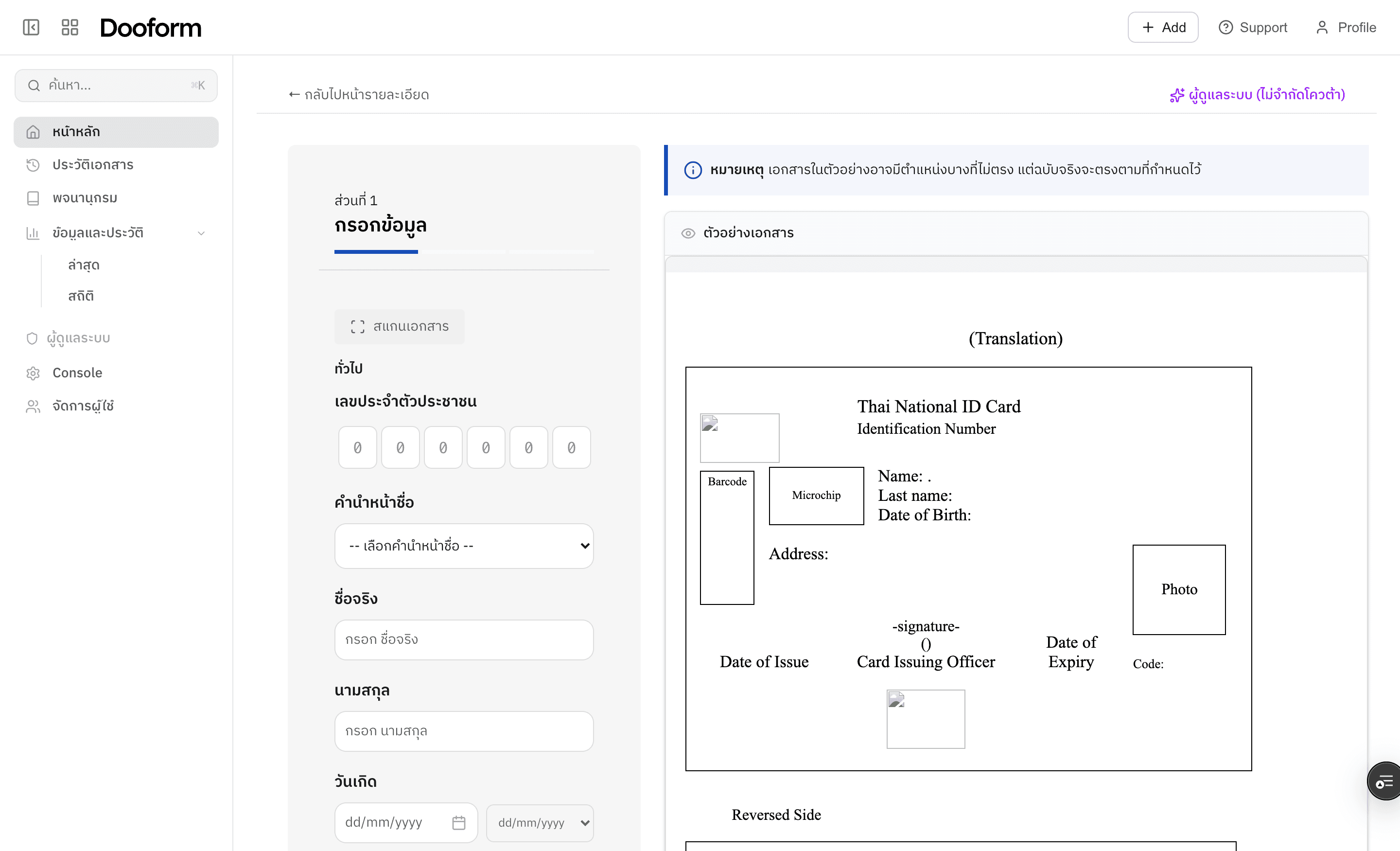Switch to สถิติ statistics view
1400x851 pixels.
[80, 296]
